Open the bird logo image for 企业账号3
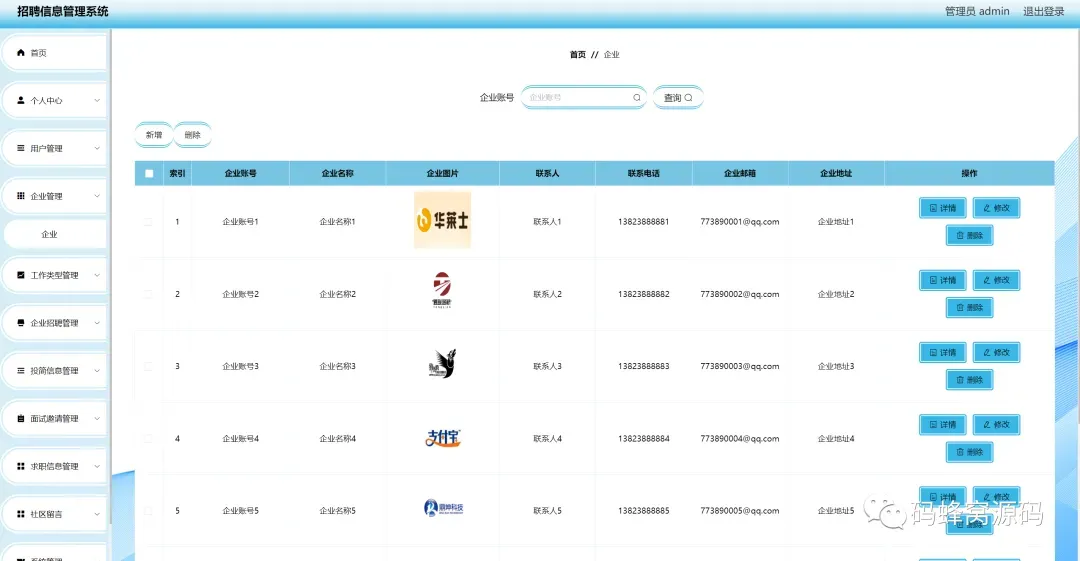Image resolution: width=1080 pixels, height=561 pixels. click(442, 364)
